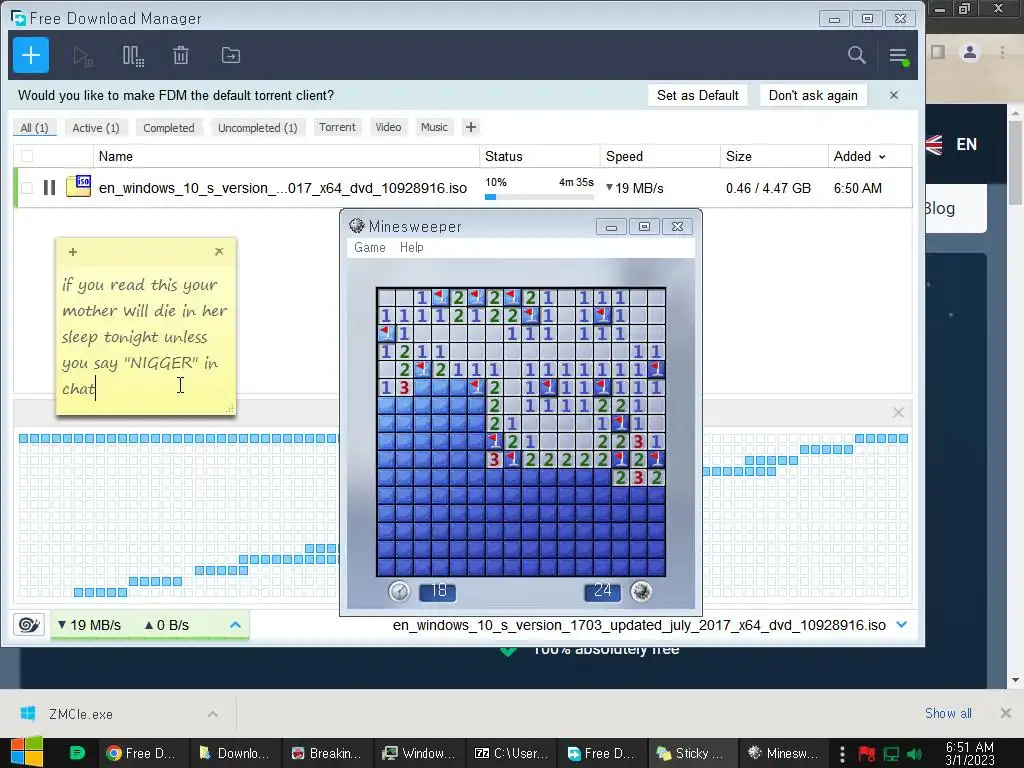Click the start downloads play icon
Viewport: 1024px width, 768px height.
(x=82, y=56)
